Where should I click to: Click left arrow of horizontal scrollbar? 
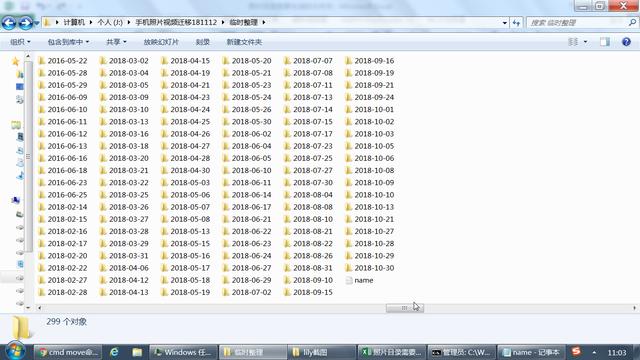tap(40, 308)
